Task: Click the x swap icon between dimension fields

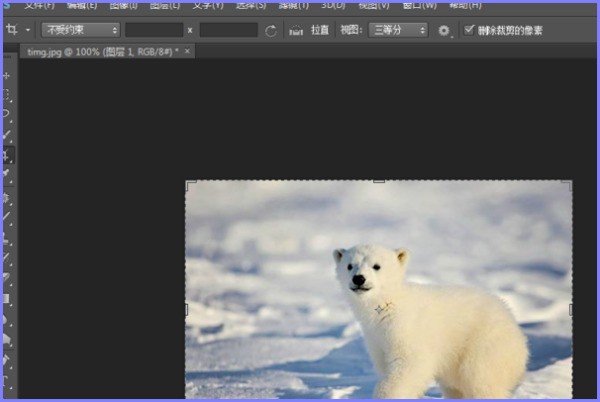Action: click(190, 31)
